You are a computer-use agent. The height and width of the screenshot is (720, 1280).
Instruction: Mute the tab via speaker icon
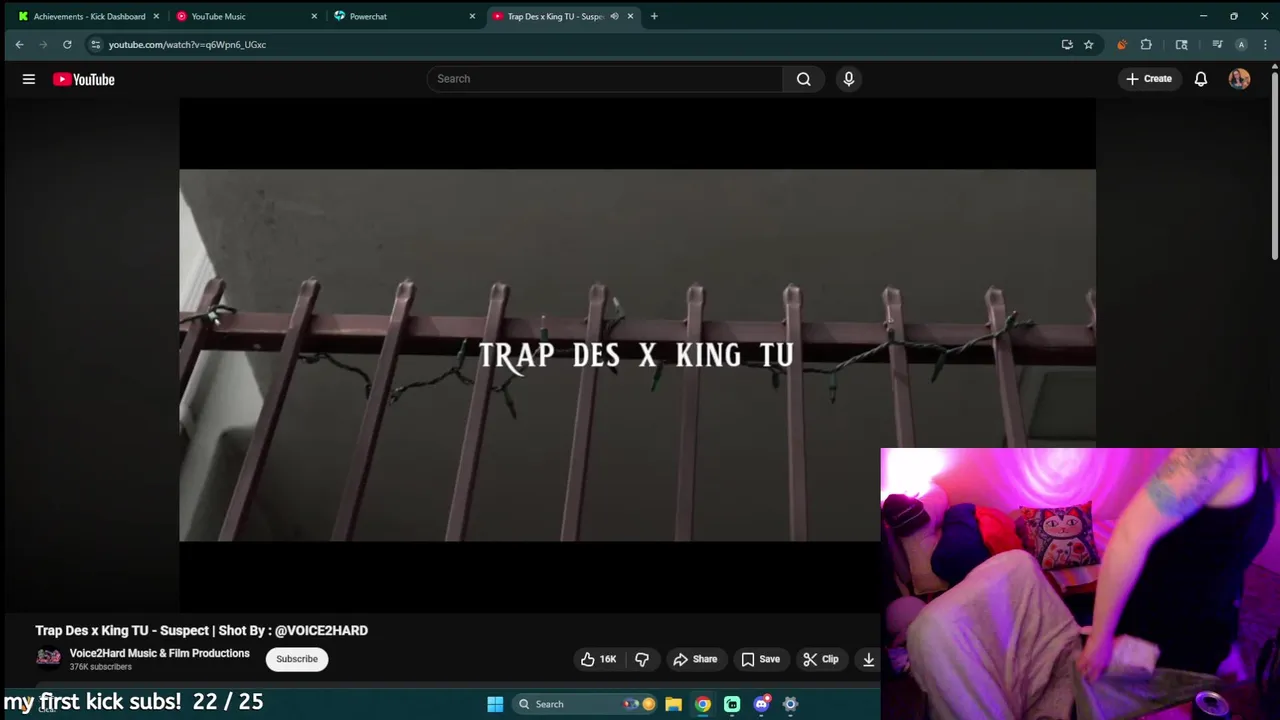click(x=614, y=16)
